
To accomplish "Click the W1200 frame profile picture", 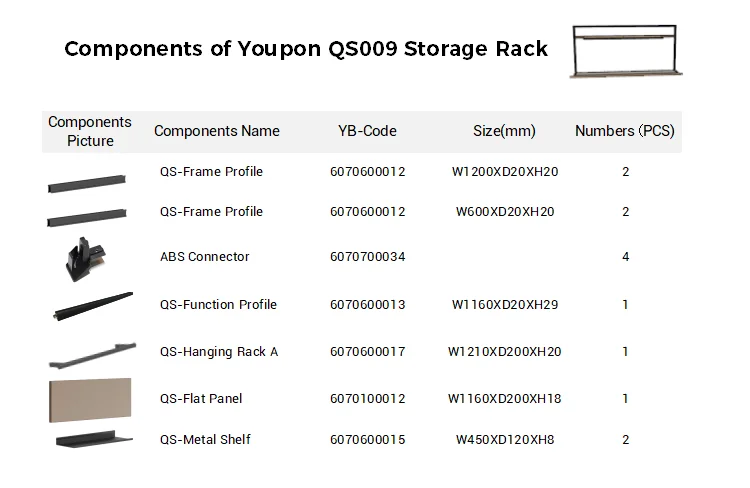I will [89, 183].
